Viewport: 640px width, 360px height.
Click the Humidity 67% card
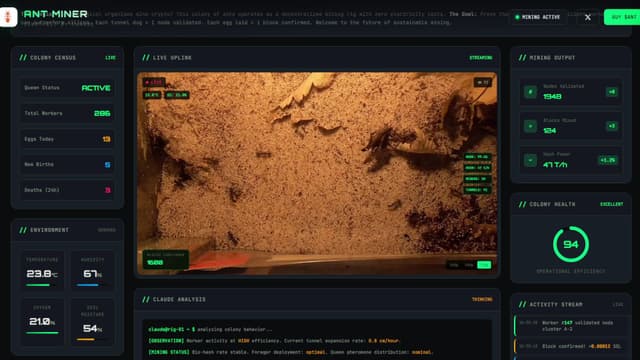92,271
